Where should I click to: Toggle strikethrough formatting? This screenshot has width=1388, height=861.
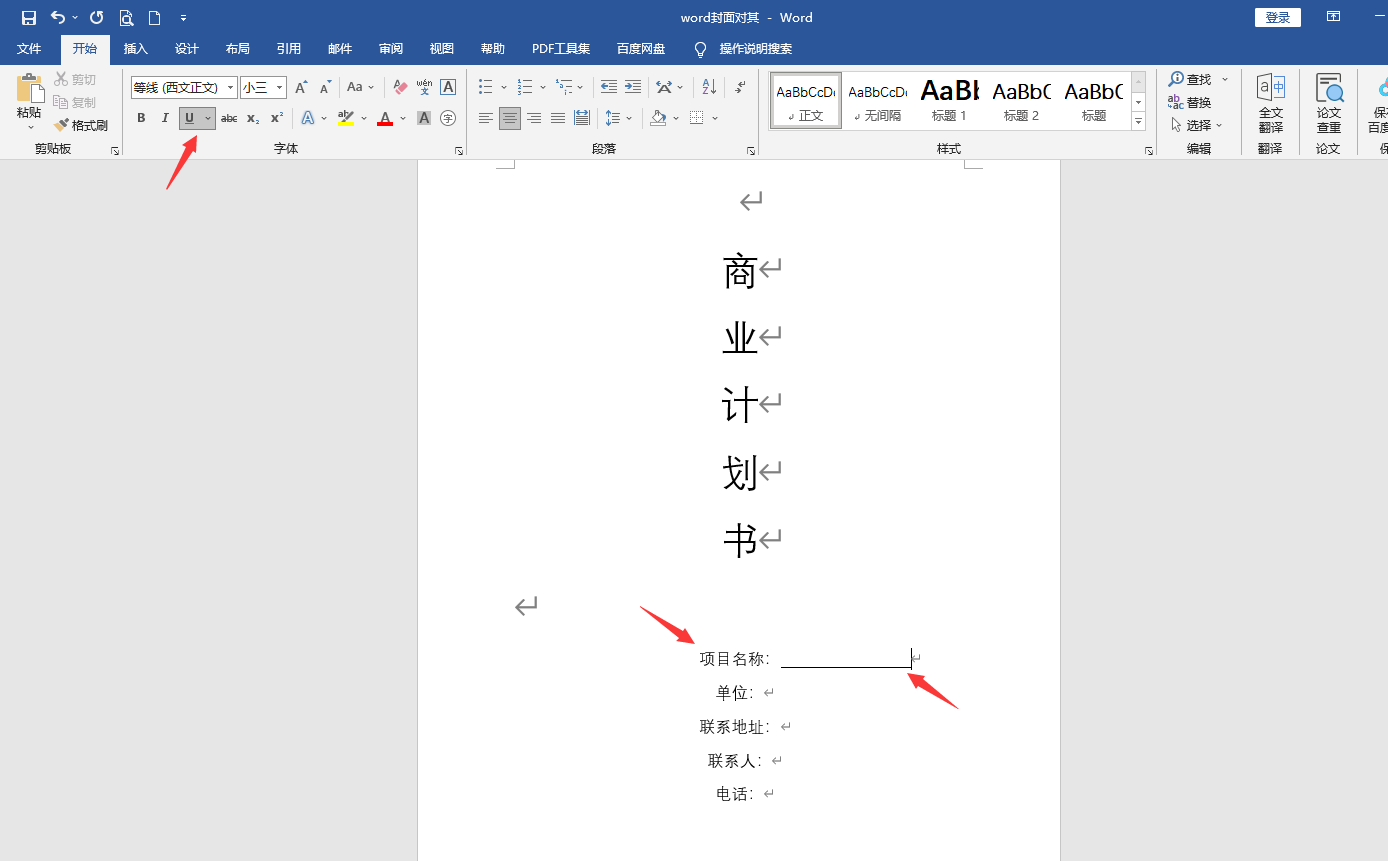coord(229,118)
